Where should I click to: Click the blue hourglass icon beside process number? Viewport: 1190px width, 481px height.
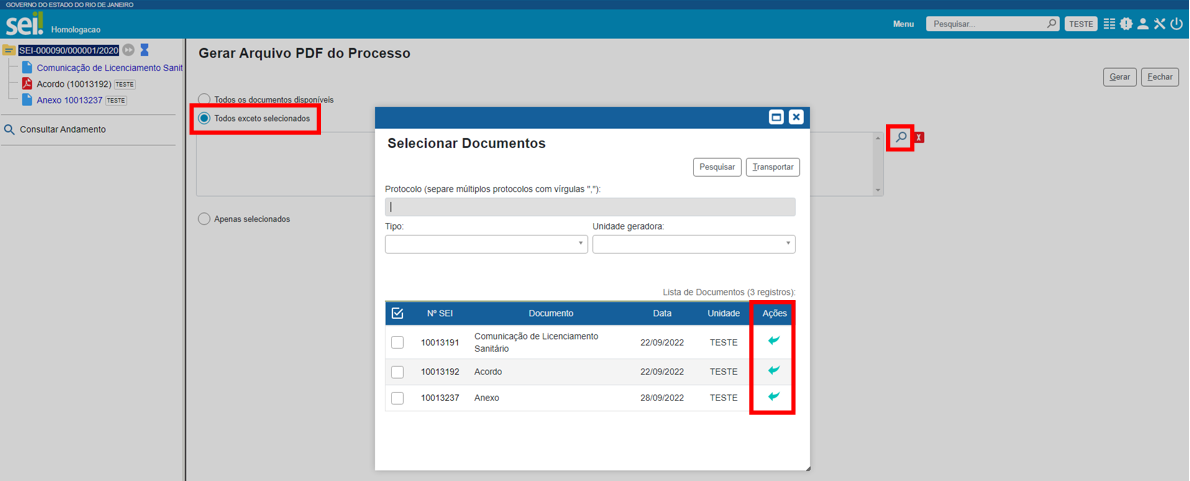point(144,50)
